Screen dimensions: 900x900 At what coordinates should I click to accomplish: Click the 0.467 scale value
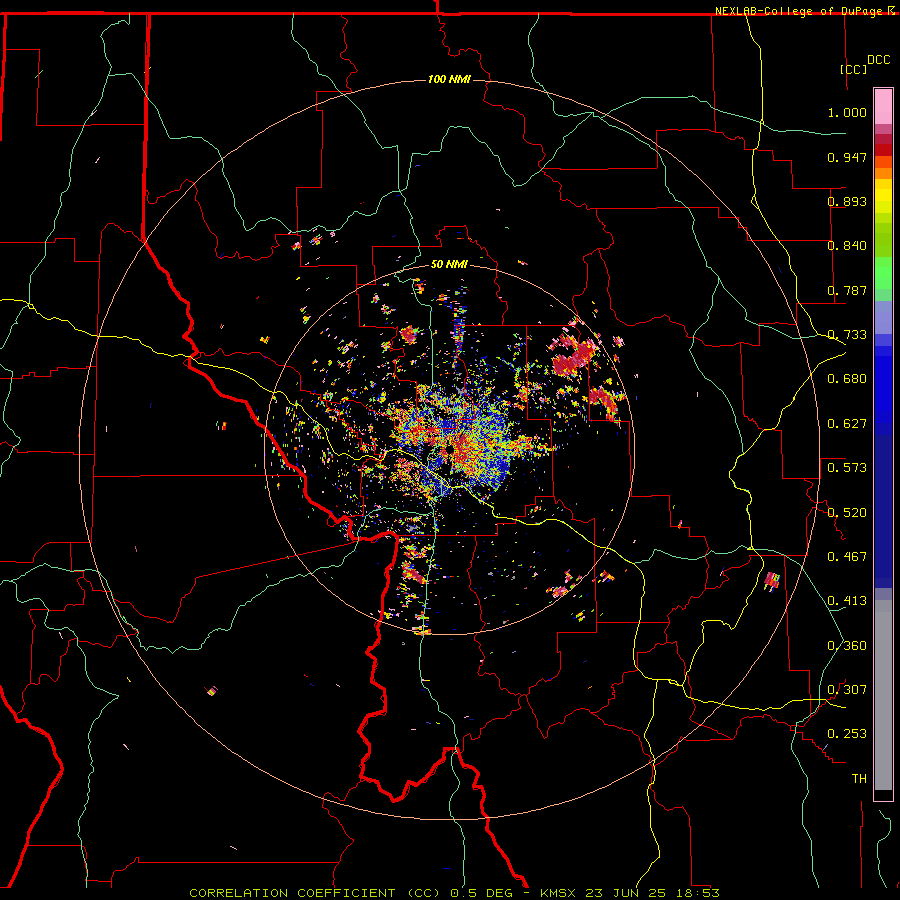847,557
